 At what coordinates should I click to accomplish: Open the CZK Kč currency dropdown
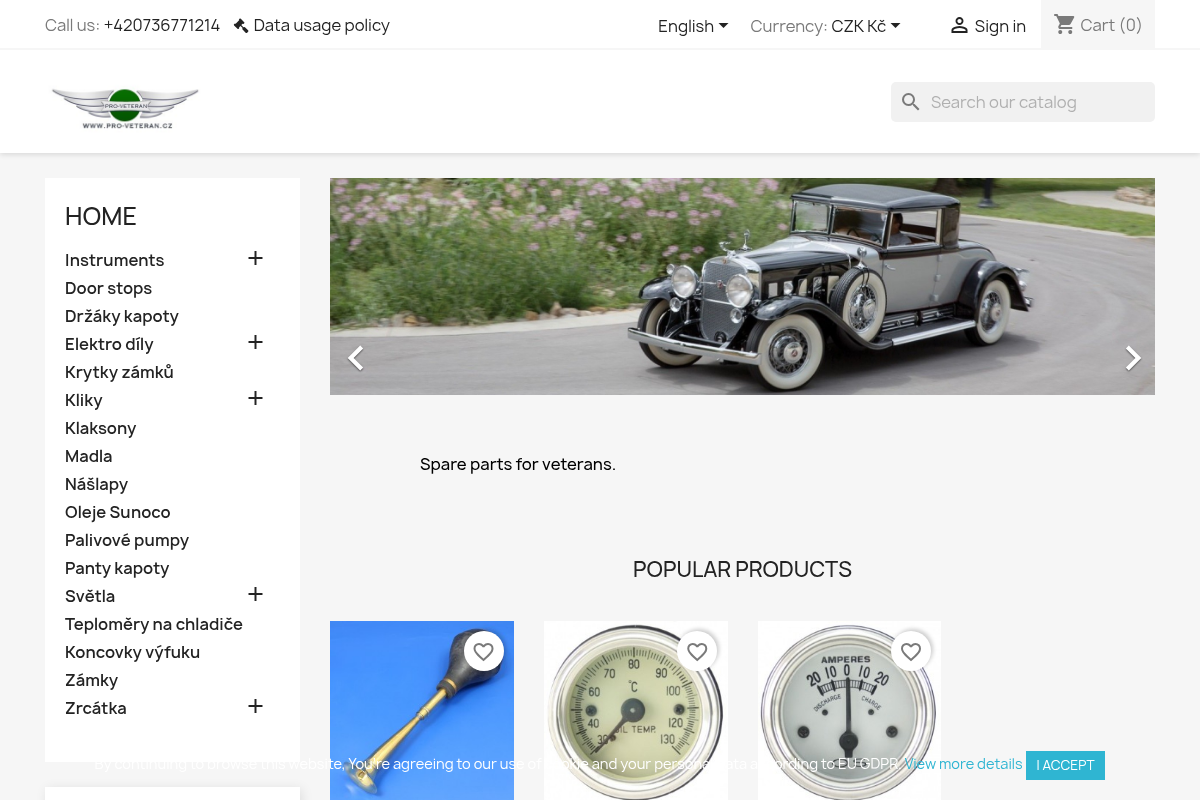866,26
